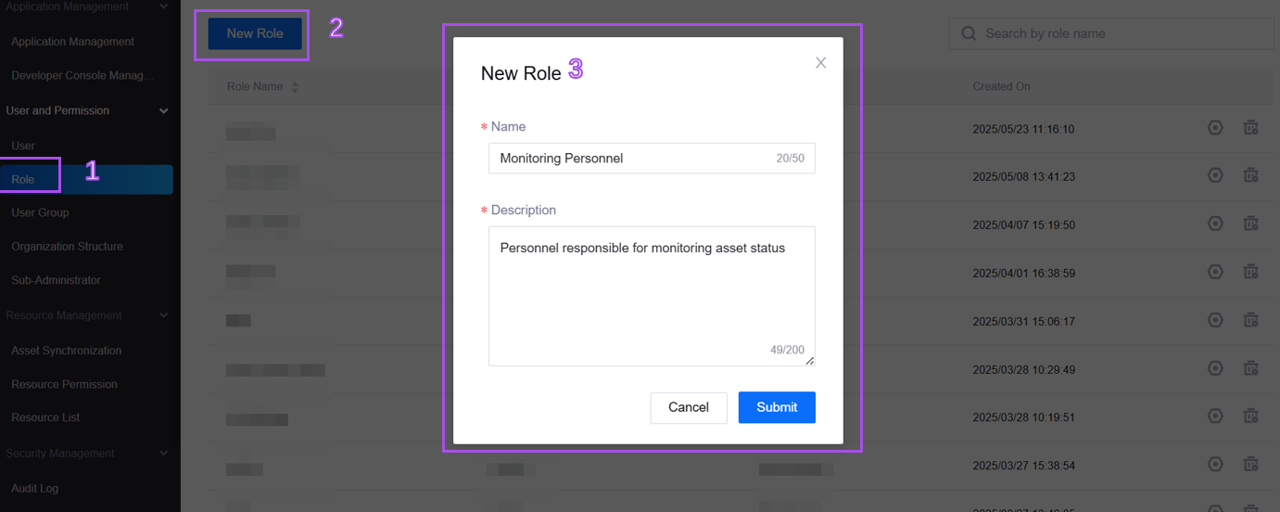Collapse the Security Management section chevron

coord(164,454)
